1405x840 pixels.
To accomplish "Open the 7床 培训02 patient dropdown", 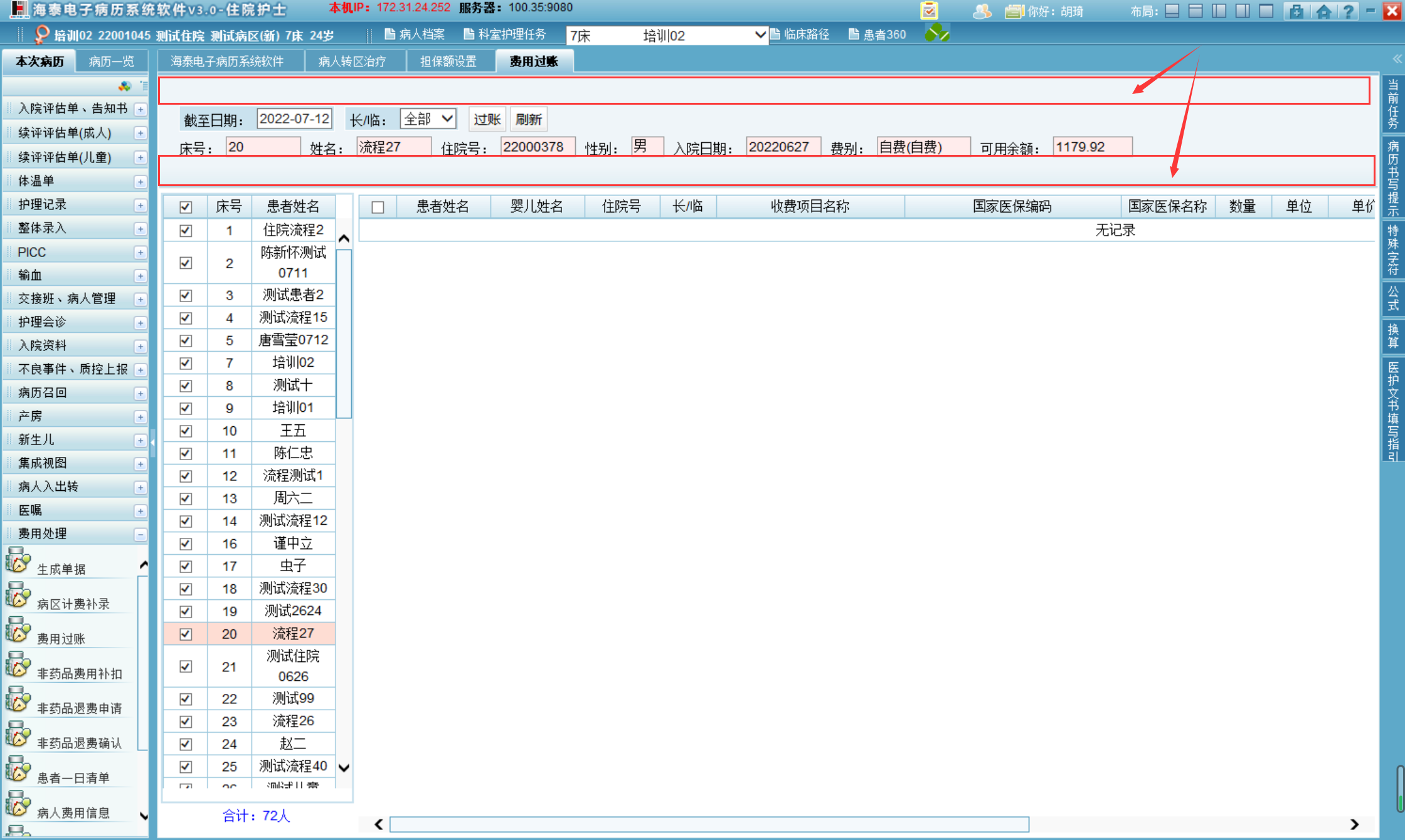I will click(666, 36).
